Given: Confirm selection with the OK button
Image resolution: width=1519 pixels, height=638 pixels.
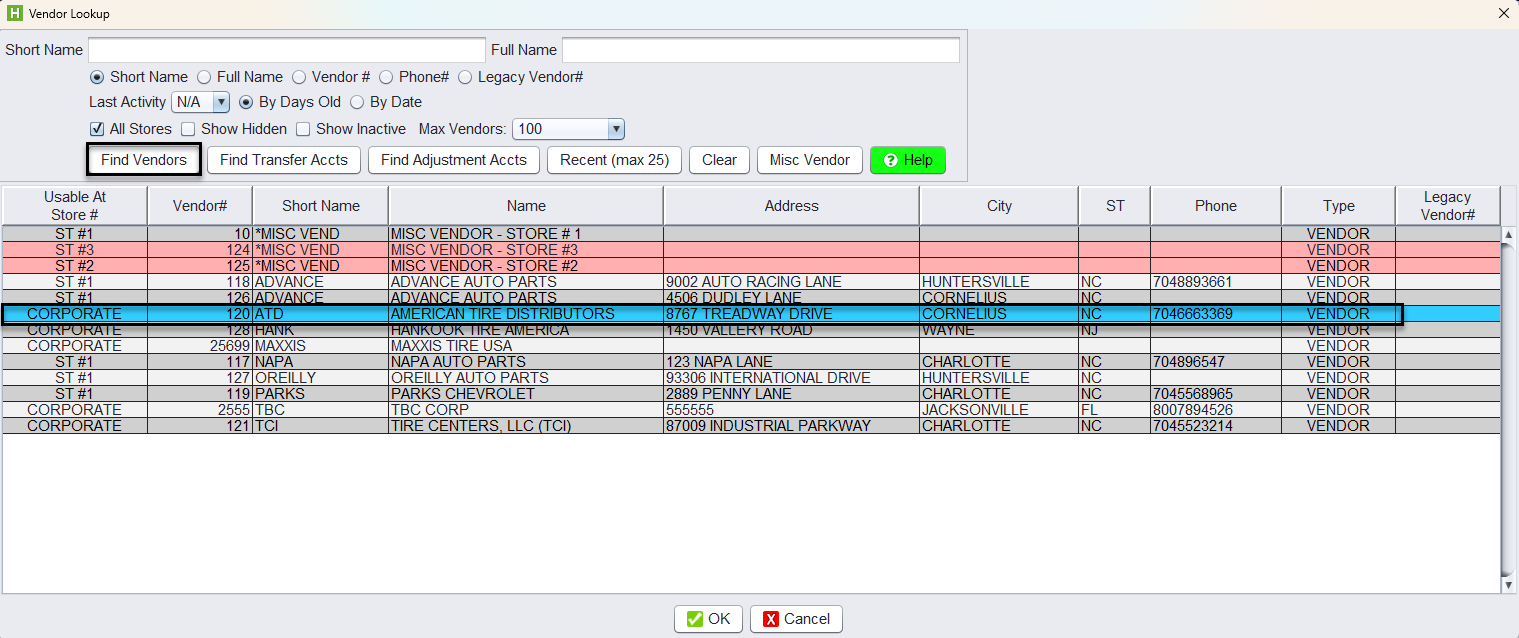Looking at the screenshot, I should click(708, 619).
